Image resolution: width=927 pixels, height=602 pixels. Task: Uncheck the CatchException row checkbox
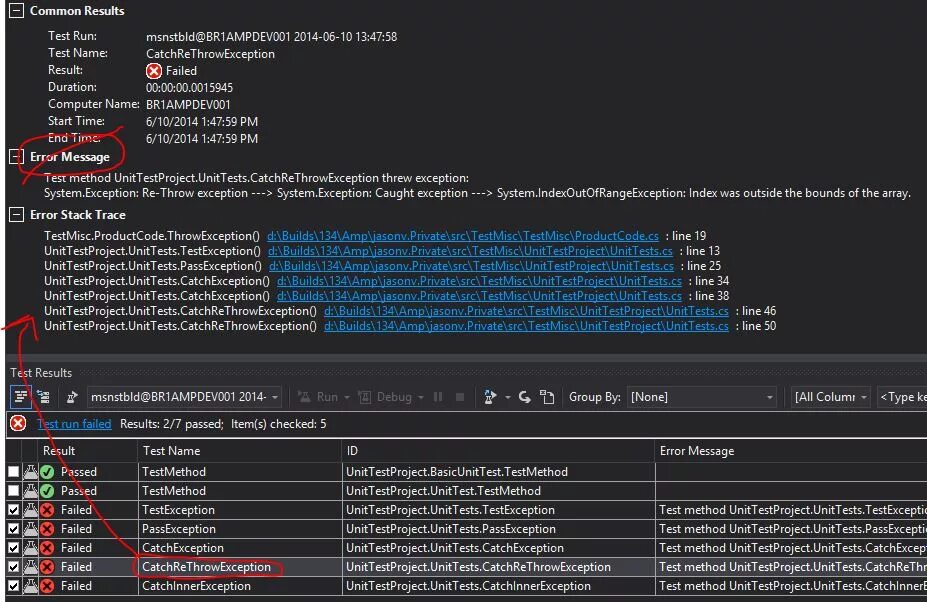[x=14, y=548]
